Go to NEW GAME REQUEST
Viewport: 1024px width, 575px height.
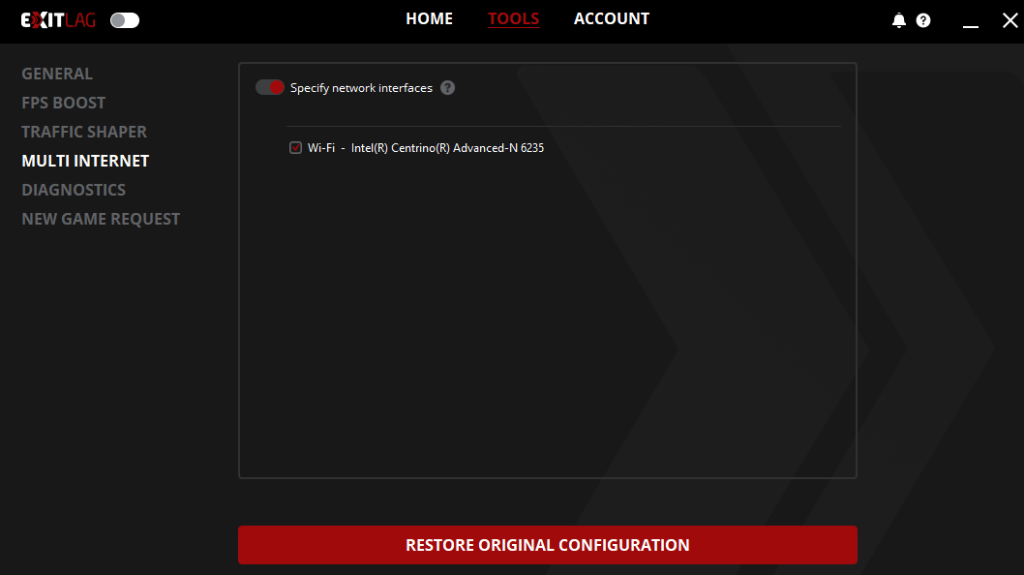click(100, 219)
